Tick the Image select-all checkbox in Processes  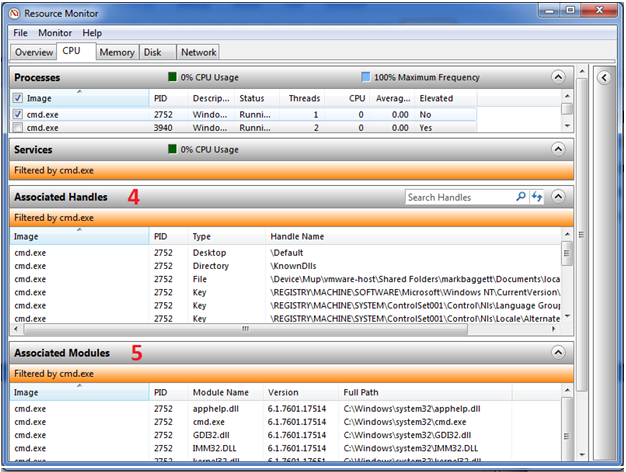pyautogui.click(x=18, y=98)
